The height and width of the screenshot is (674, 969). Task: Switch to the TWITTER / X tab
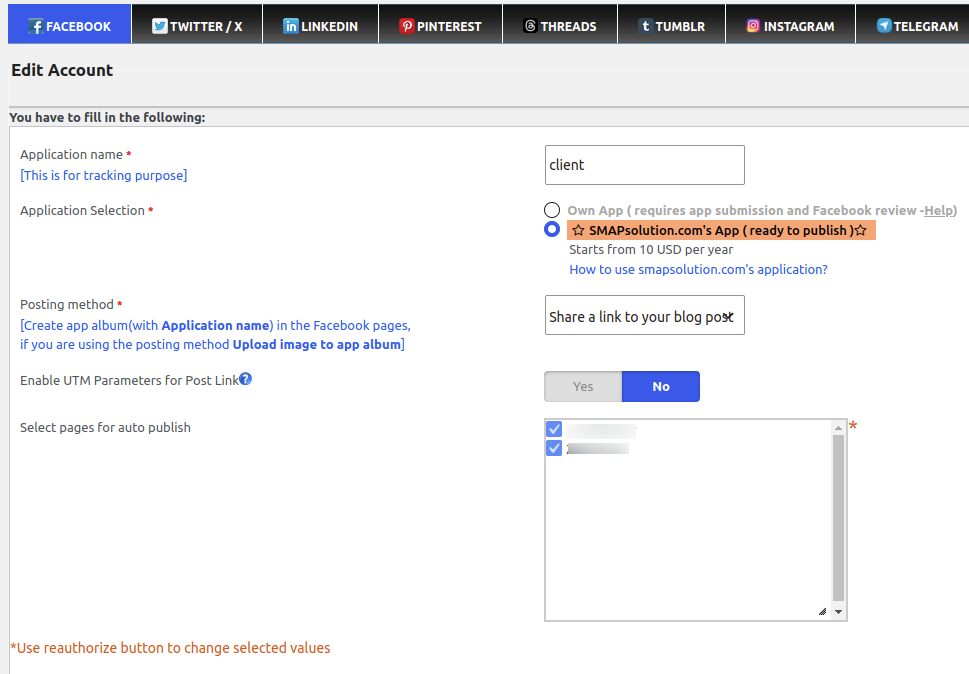(x=197, y=23)
